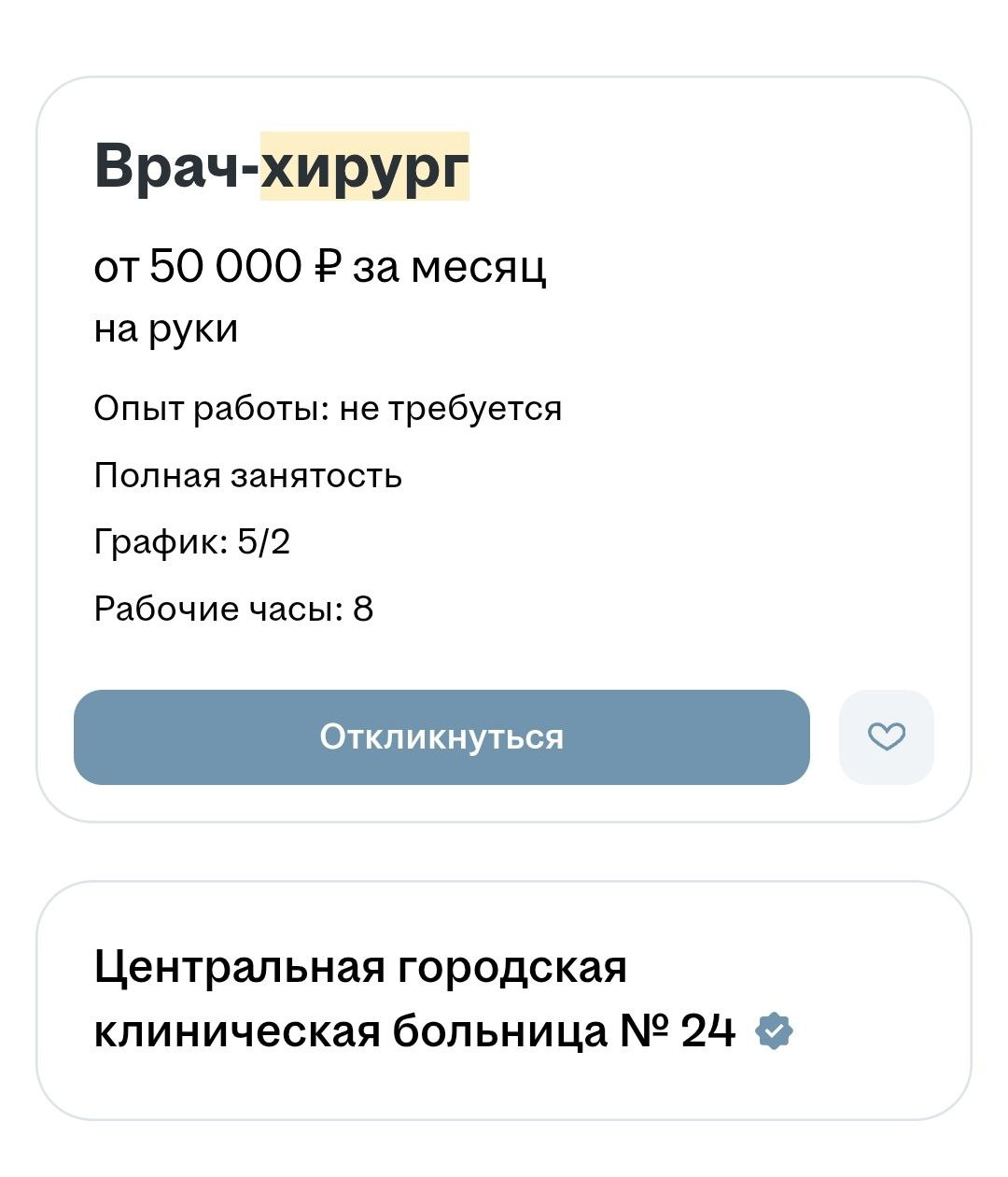
Task: Click the ruble currency symbol in salary
Action: (329, 267)
